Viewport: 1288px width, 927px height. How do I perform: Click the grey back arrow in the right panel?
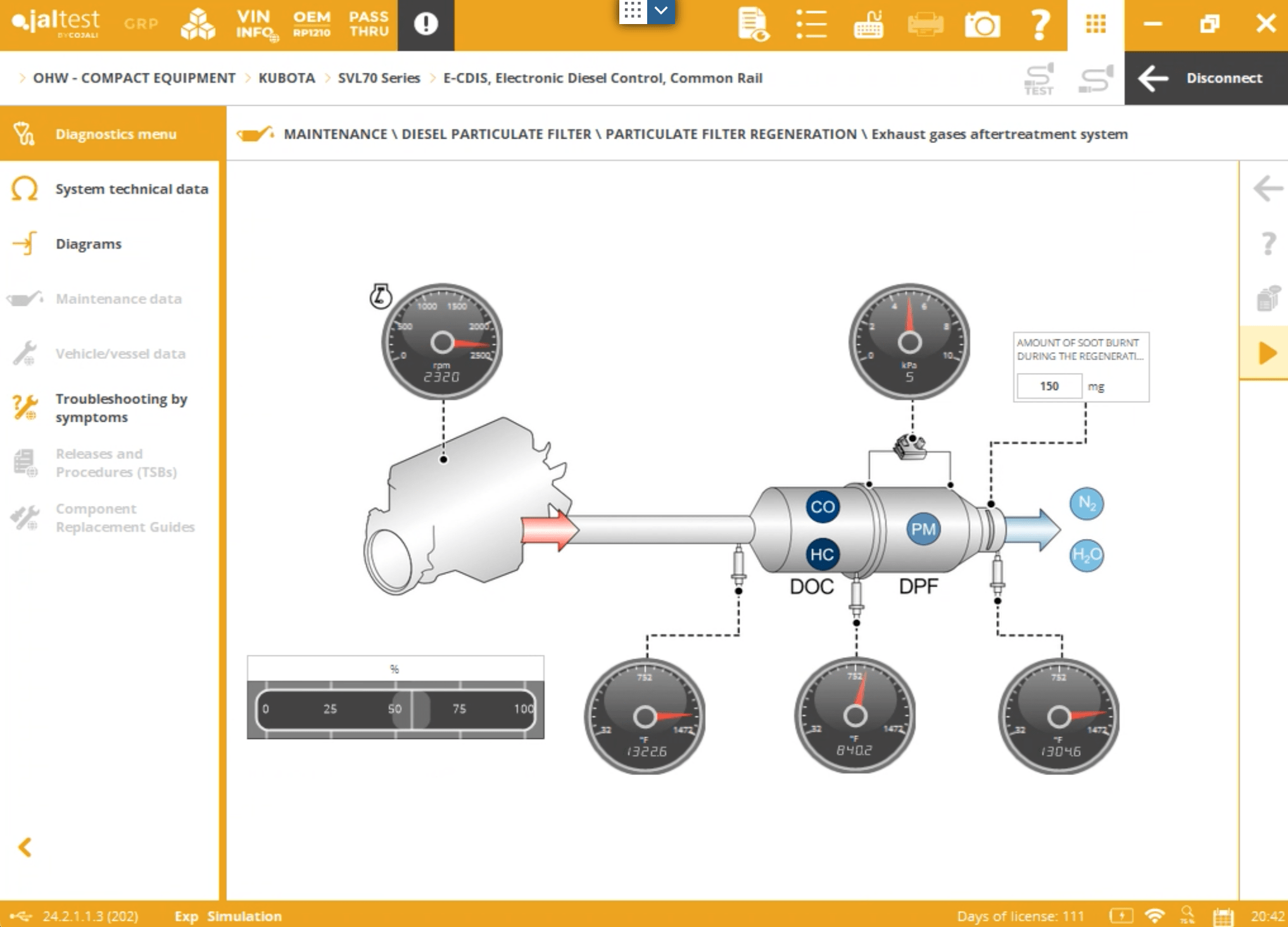tap(1267, 189)
